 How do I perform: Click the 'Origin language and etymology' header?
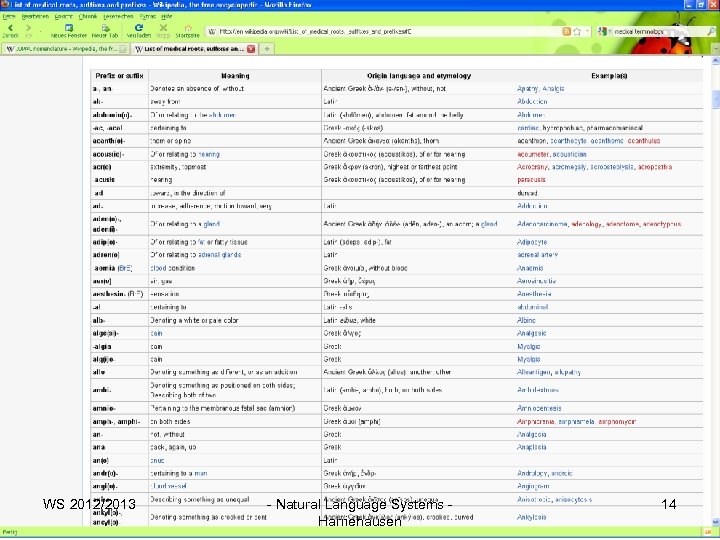tap(419, 76)
